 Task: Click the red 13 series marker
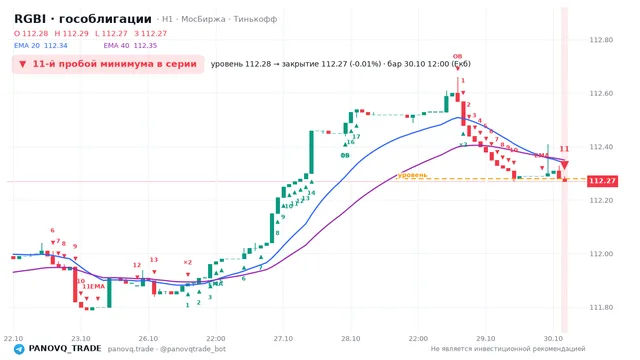153,260
